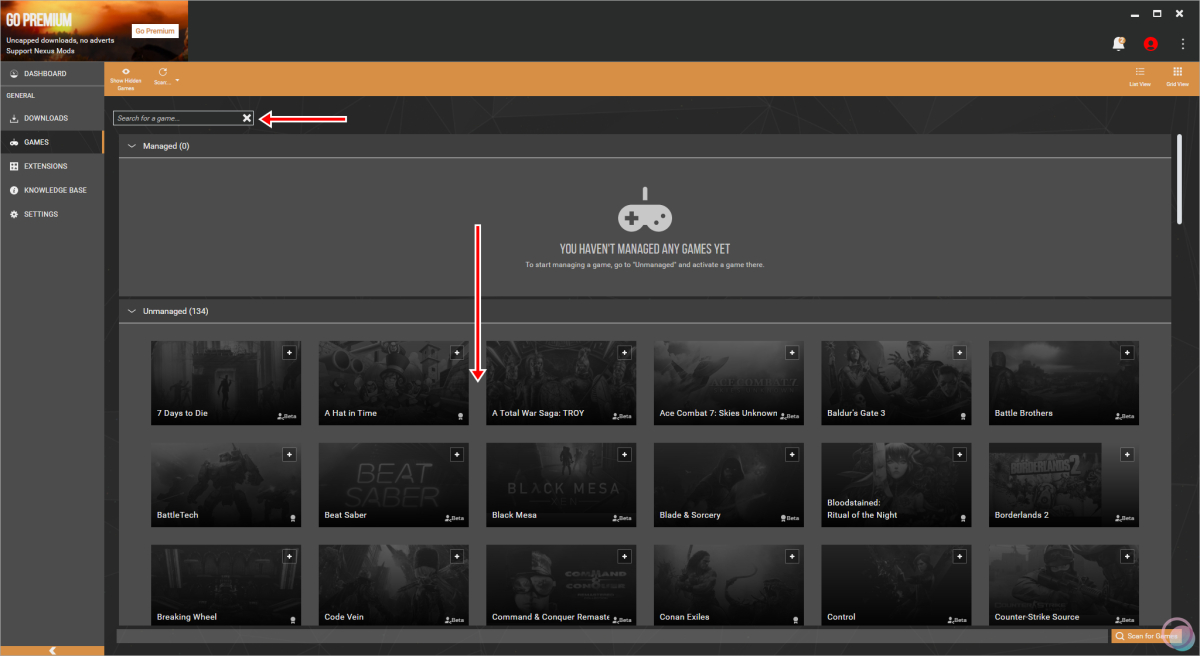The height and width of the screenshot is (656, 1200).
Task: Click the Scan for Games button
Action: click(x=1145, y=636)
